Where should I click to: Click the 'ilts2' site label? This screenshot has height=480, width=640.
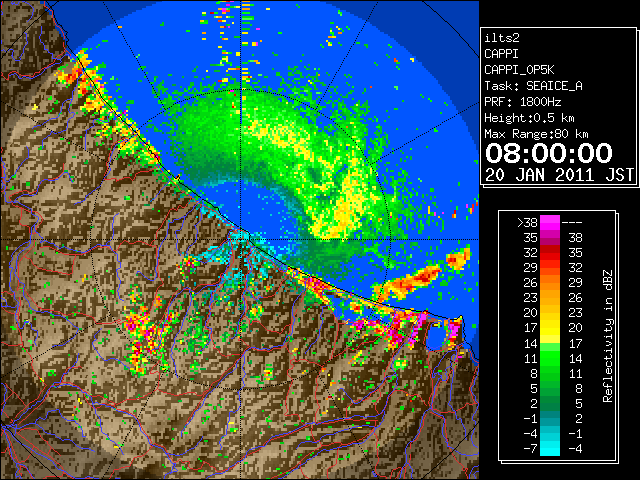502,38
